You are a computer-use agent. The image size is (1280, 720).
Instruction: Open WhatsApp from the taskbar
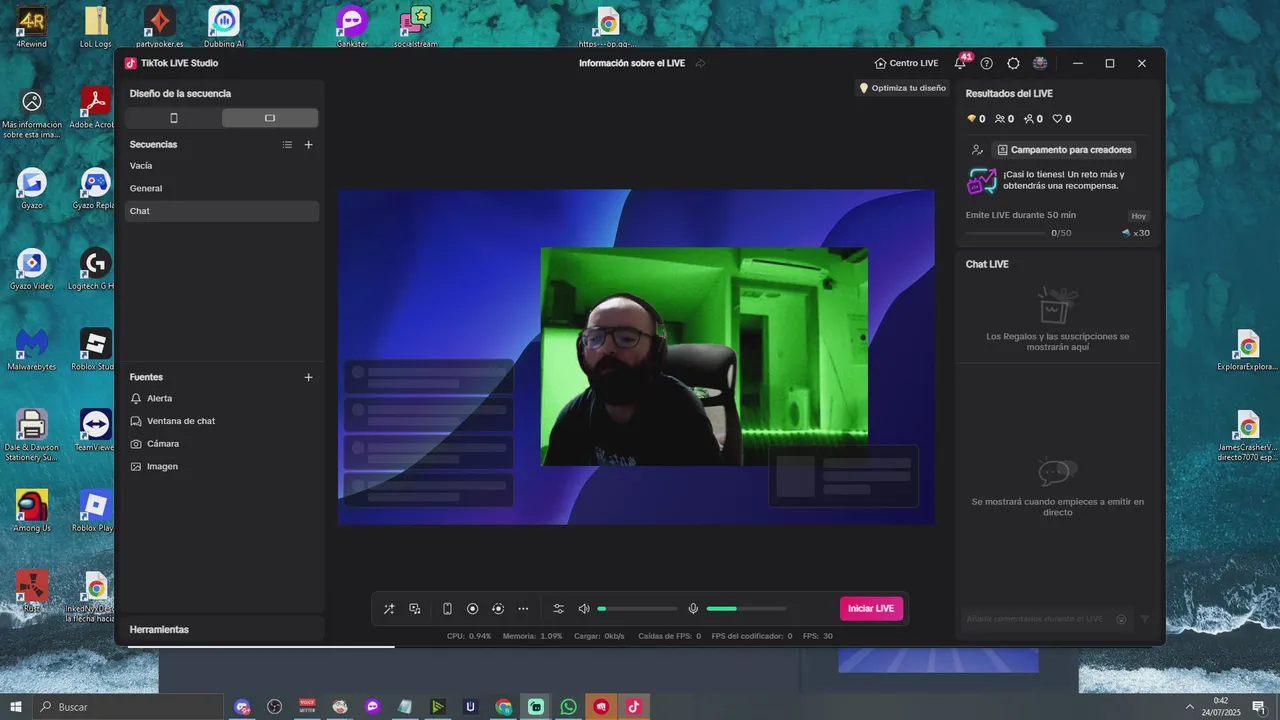tap(568, 707)
